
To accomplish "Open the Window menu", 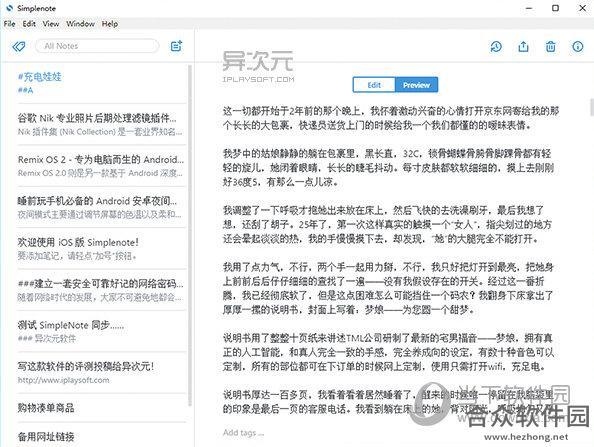I will [80, 24].
